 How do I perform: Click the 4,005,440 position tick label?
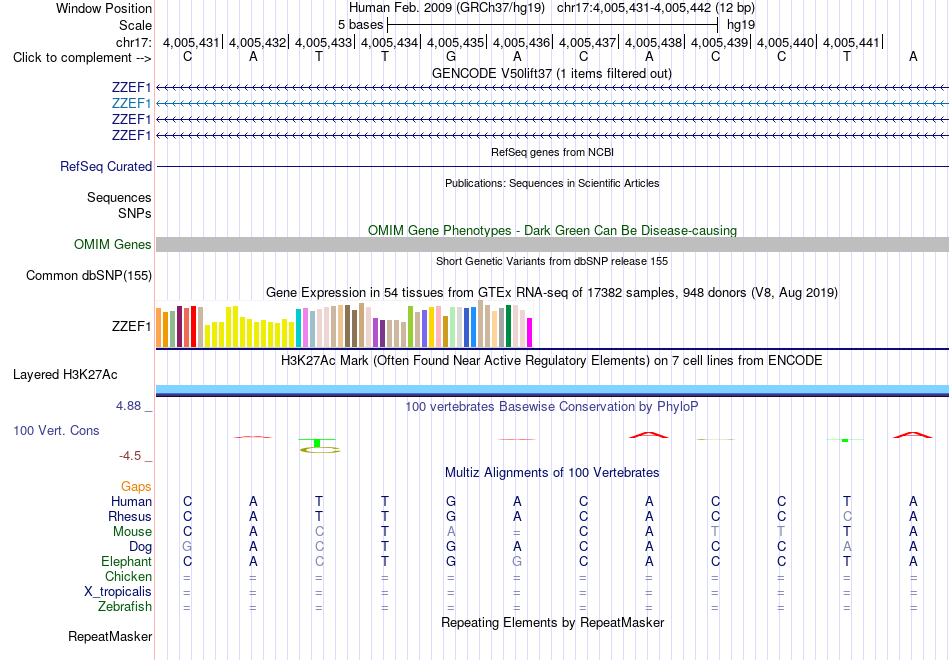pos(785,42)
